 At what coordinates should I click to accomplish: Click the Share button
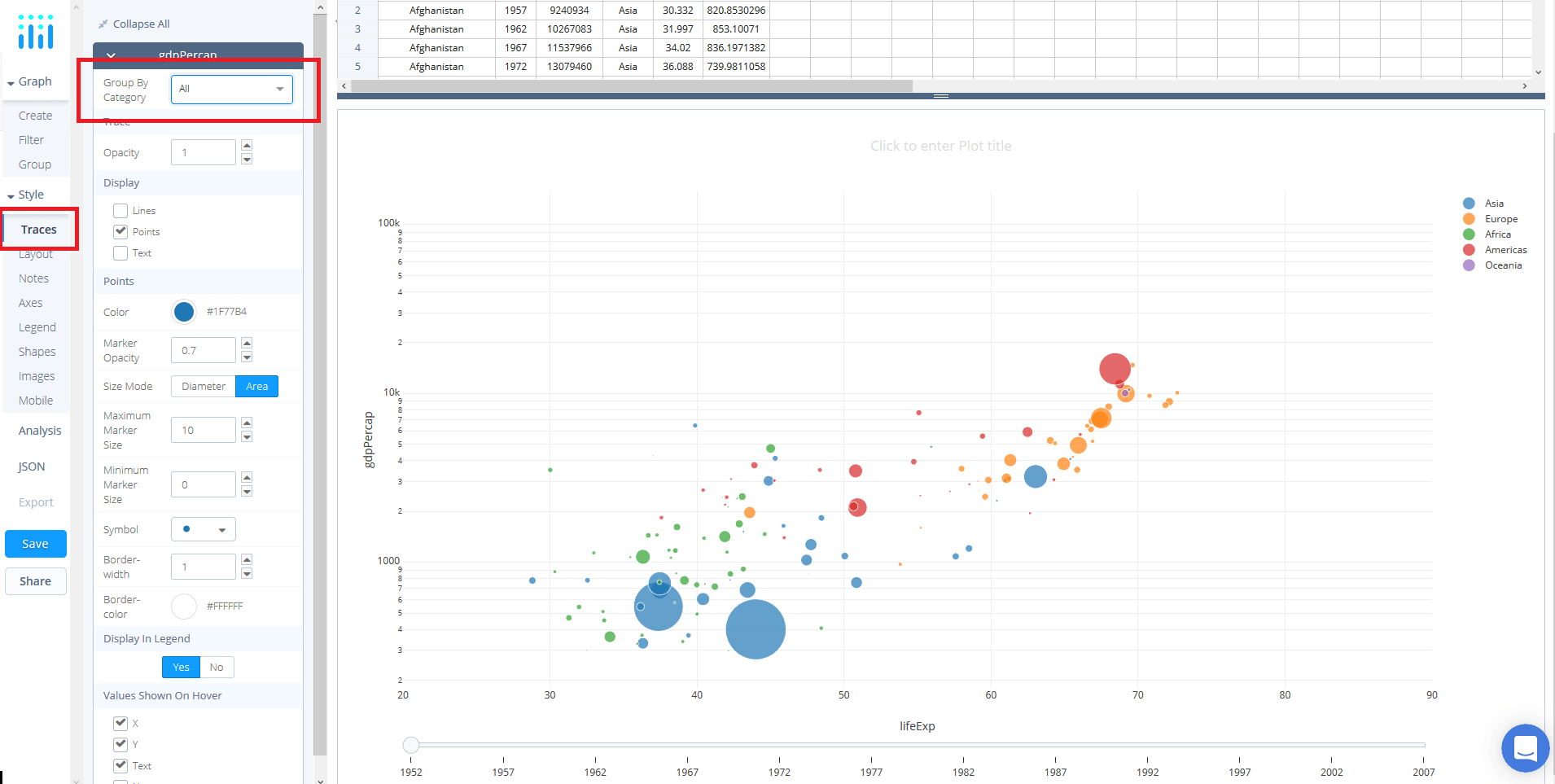pos(36,581)
